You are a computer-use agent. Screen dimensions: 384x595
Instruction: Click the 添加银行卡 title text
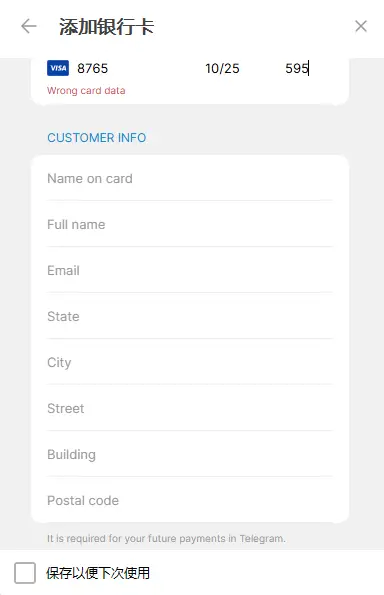click(106, 27)
